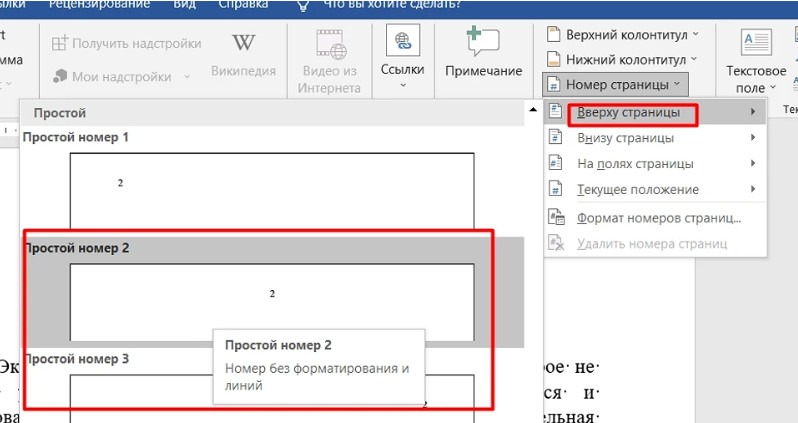Image resolution: width=798 pixels, height=423 pixels.
Task: Click the Нижний колонтитул footer icon
Action: [553, 59]
